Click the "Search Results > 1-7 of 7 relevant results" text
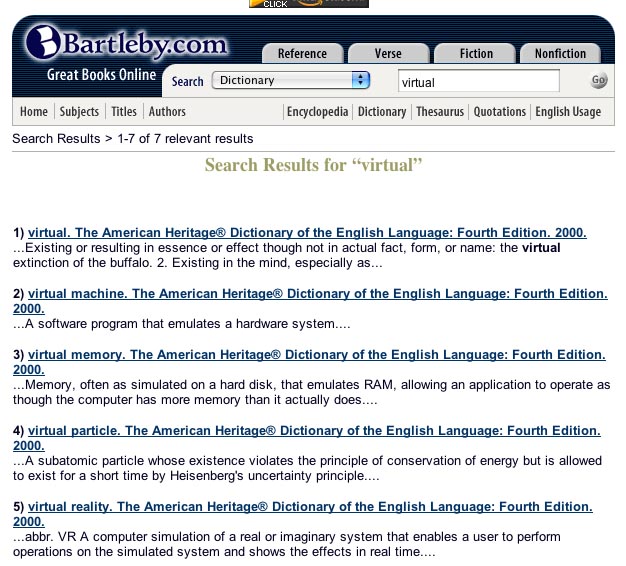This screenshot has width=626, height=566. [x=133, y=139]
